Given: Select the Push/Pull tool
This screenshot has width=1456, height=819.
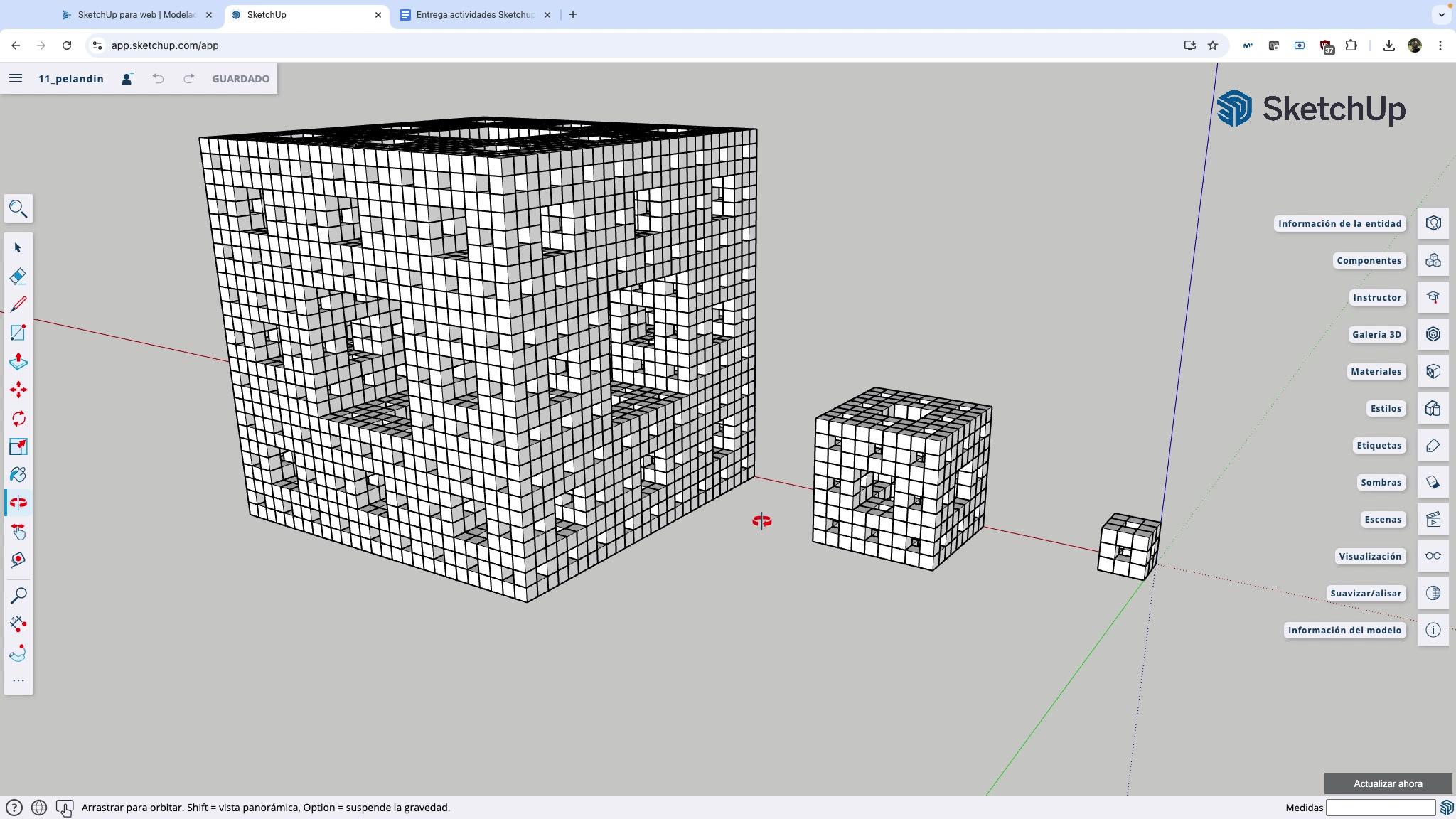Looking at the screenshot, I should [x=18, y=361].
